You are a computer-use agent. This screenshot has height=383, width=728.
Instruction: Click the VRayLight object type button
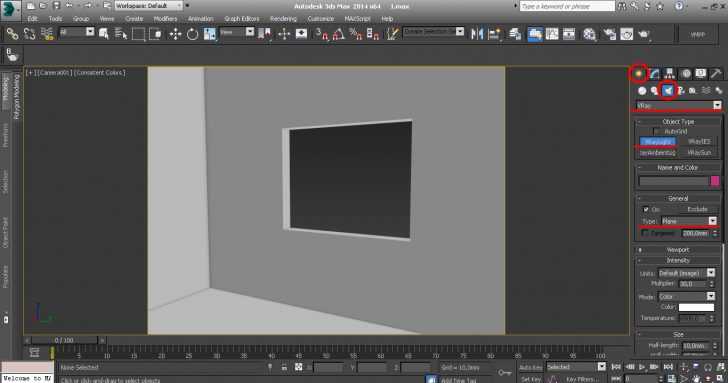[657, 142]
